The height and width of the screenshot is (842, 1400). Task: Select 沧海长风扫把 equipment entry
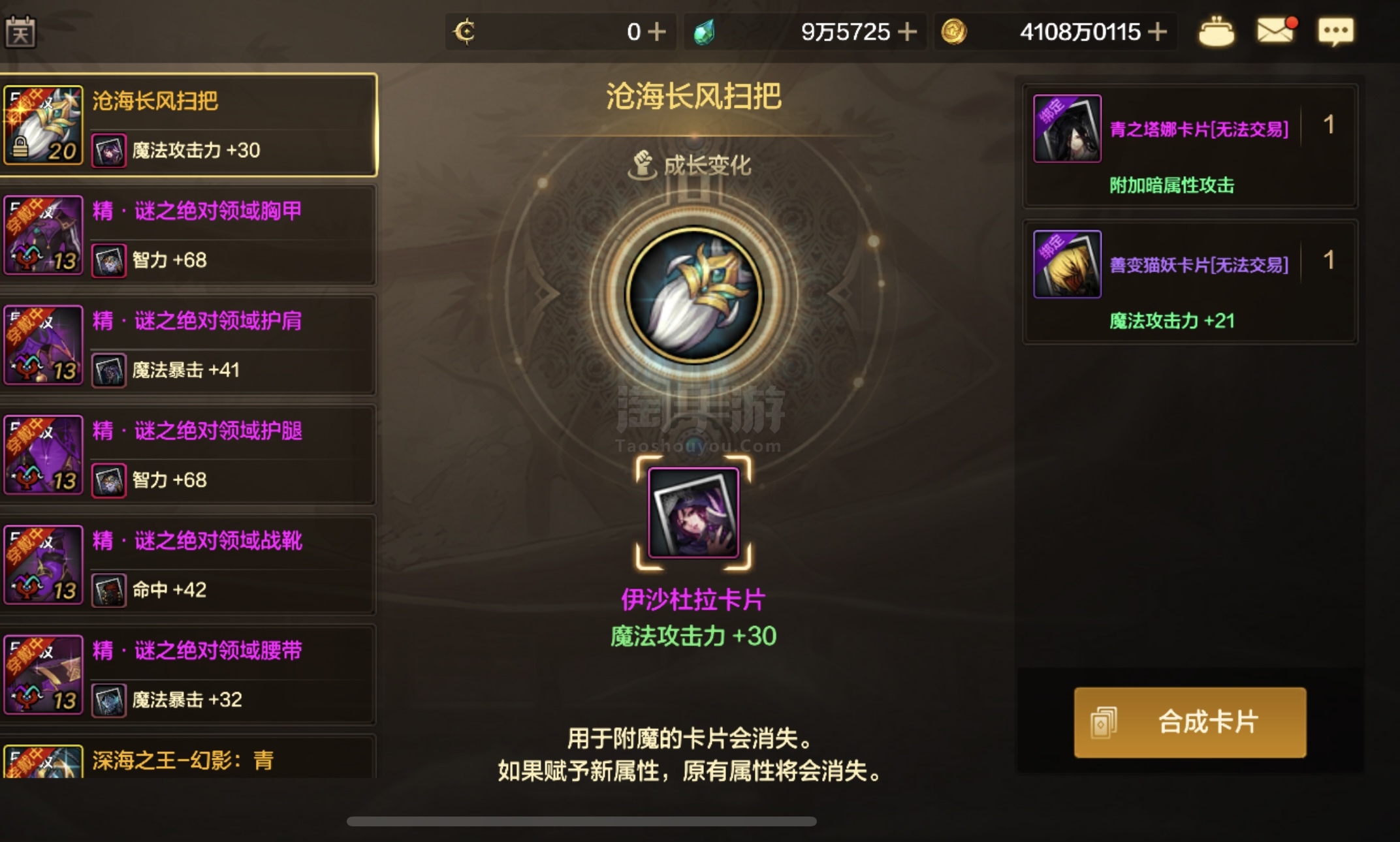[x=188, y=125]
